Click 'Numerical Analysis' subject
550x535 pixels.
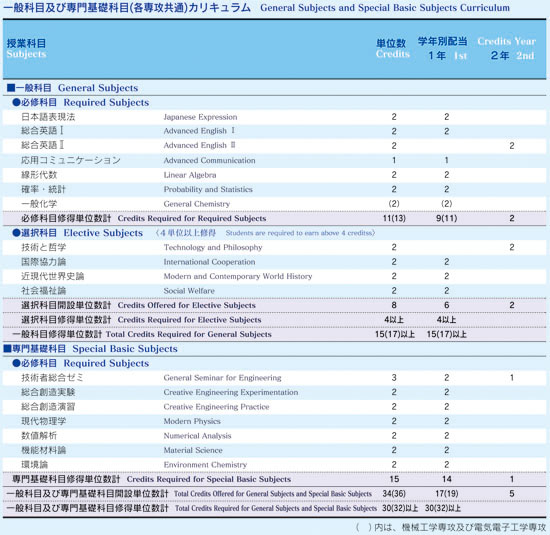point(197,436)
